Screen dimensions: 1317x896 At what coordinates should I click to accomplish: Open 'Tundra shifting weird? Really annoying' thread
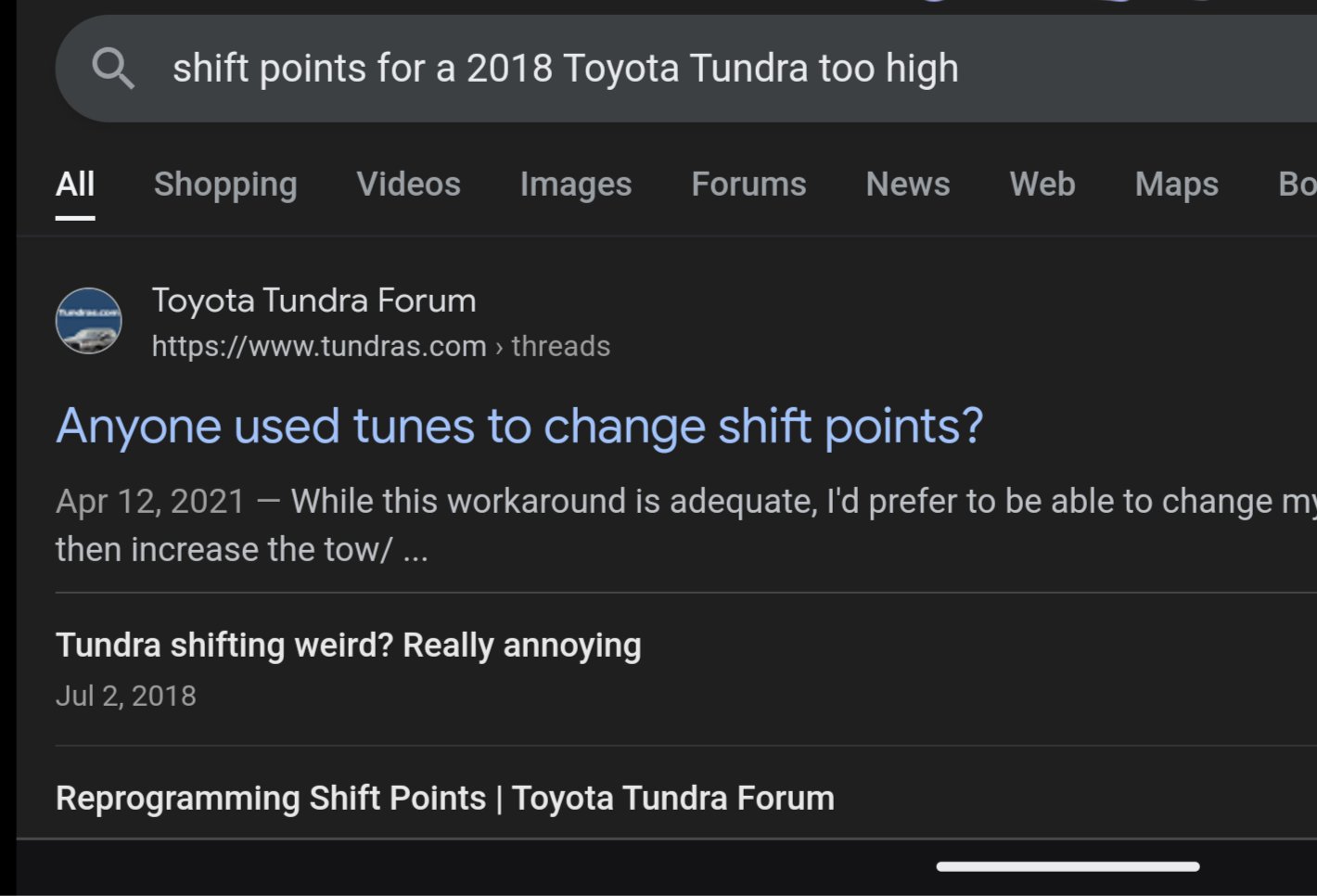pos(349,645)
